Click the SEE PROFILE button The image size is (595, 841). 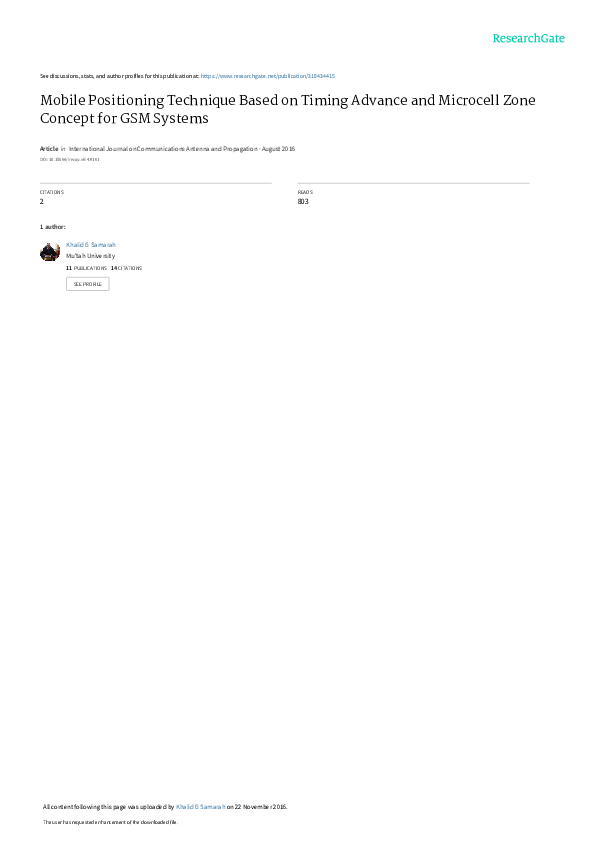87,284
